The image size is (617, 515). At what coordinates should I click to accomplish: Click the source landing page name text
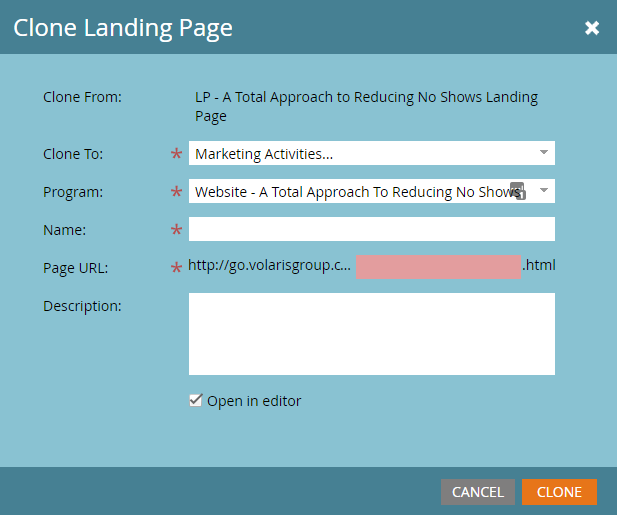(366, 106)
